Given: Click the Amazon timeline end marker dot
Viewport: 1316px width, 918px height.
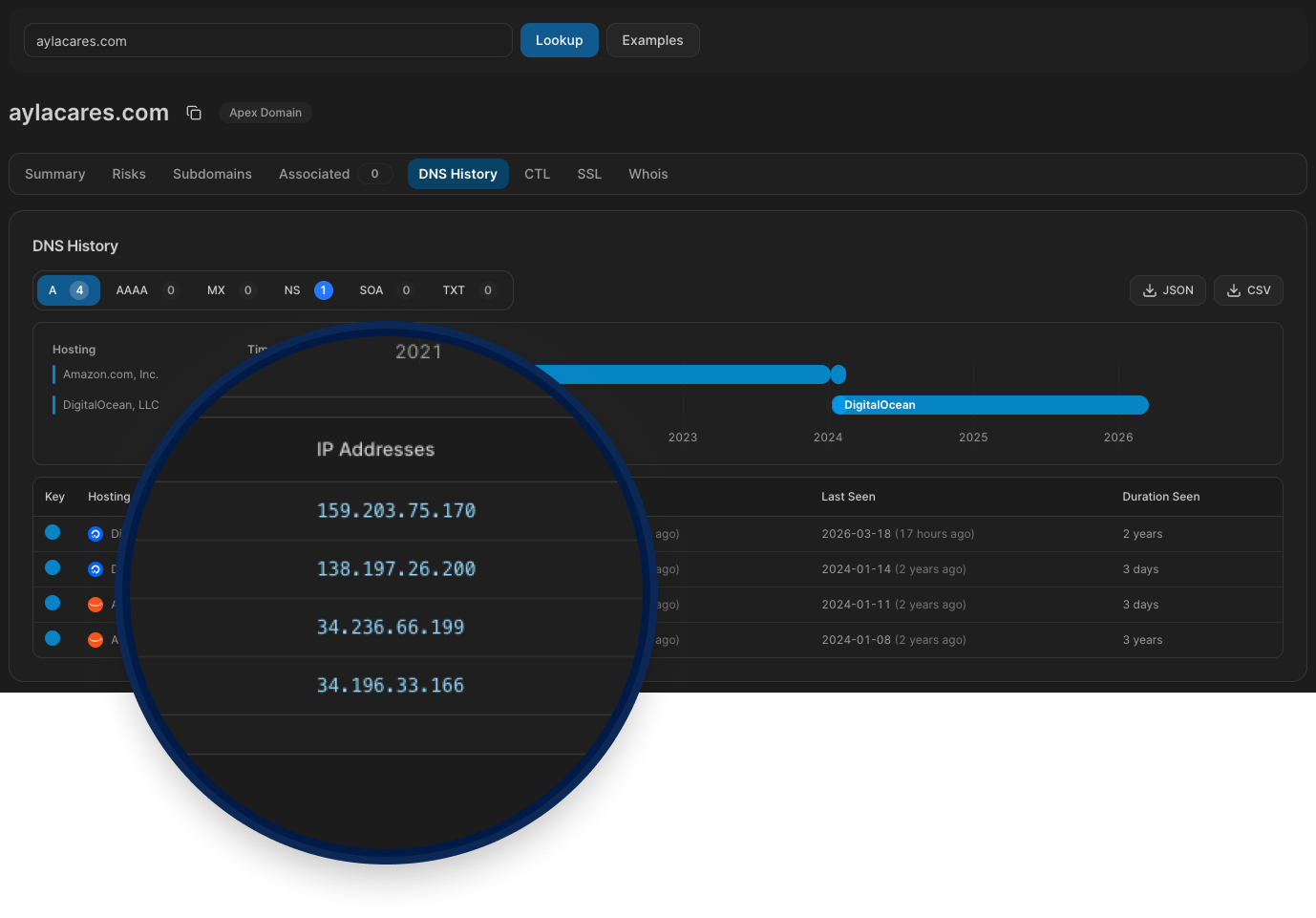Looking at the screenshot, I should tap(838, 374).
